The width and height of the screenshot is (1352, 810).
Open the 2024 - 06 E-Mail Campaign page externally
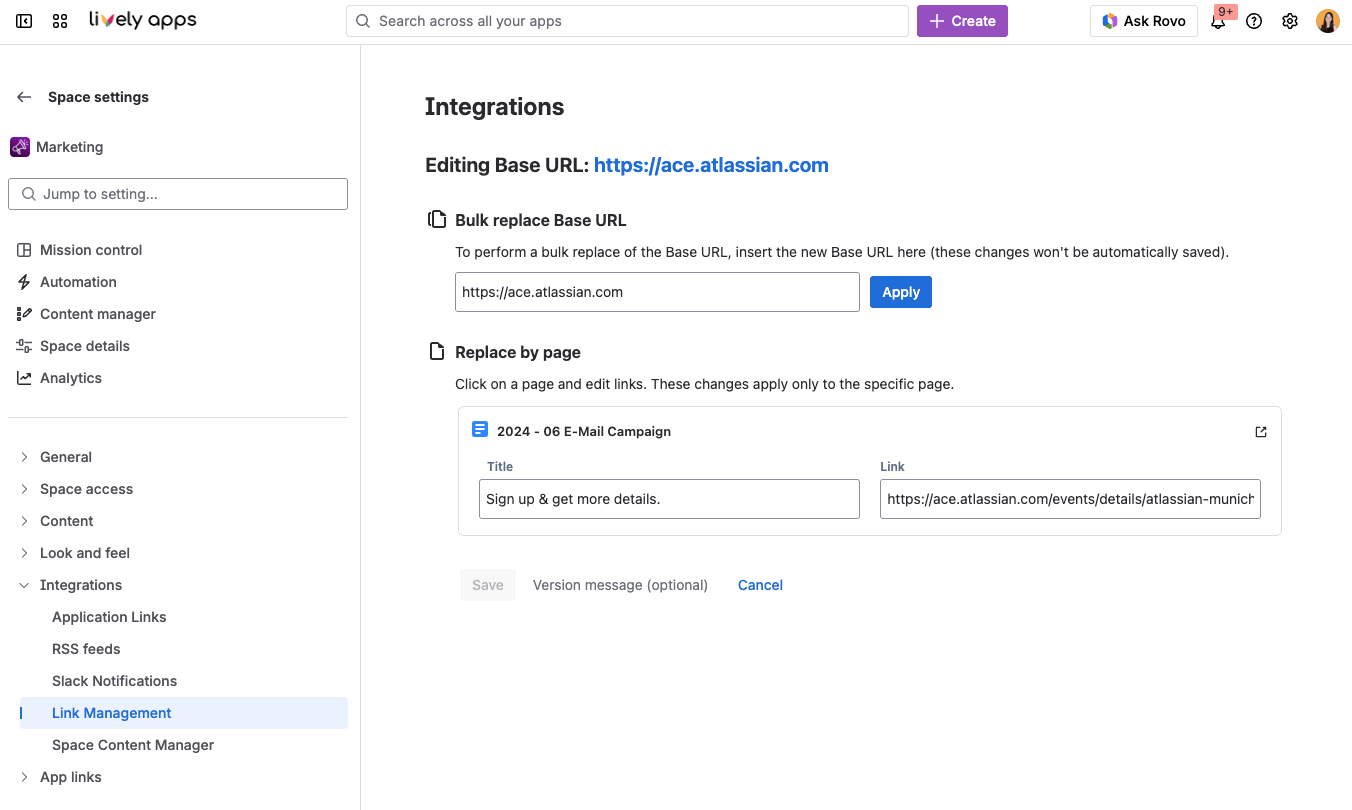tap(1260, 432)
